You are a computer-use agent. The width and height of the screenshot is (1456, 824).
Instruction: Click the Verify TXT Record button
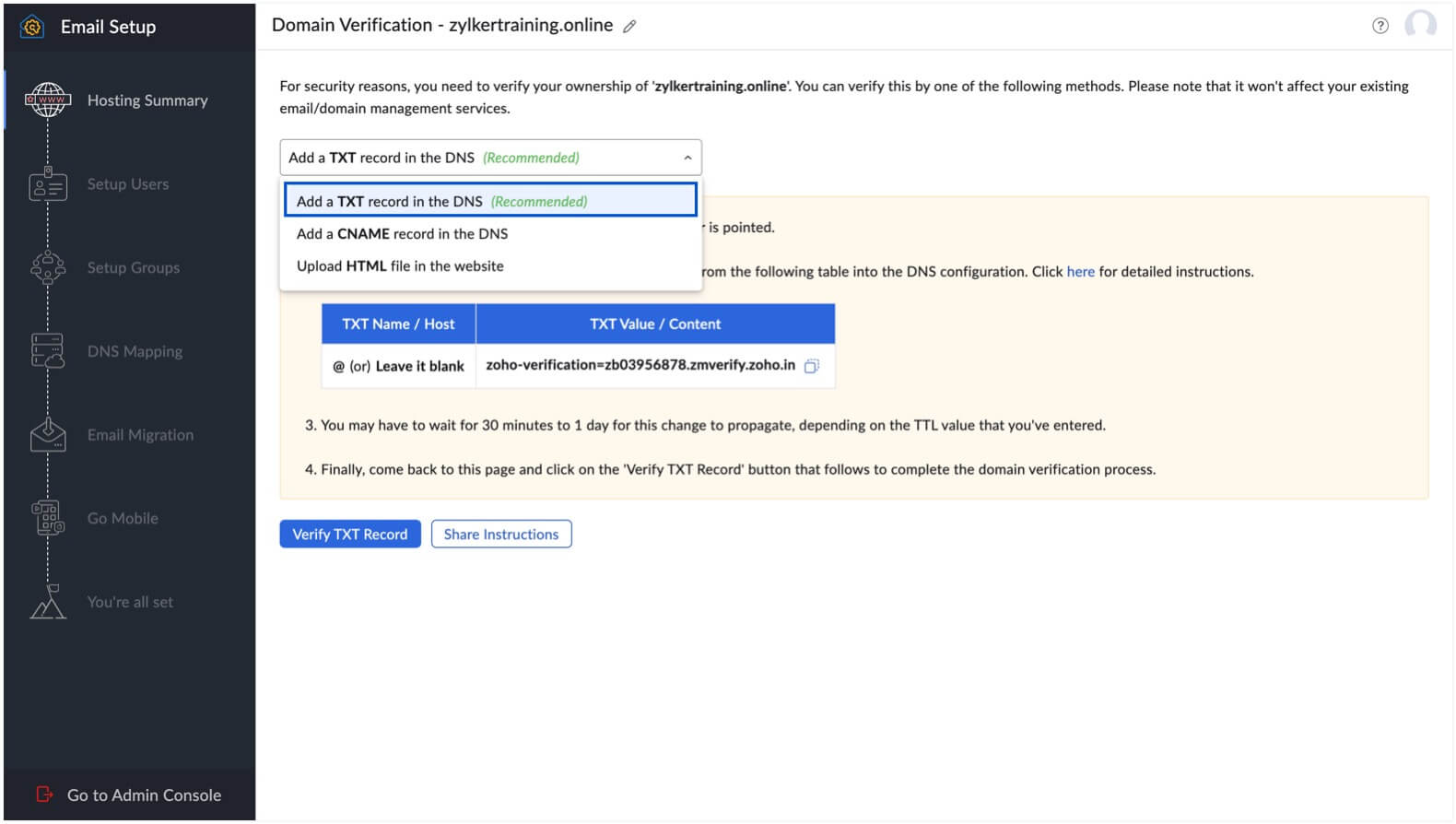tap(350, 534)
